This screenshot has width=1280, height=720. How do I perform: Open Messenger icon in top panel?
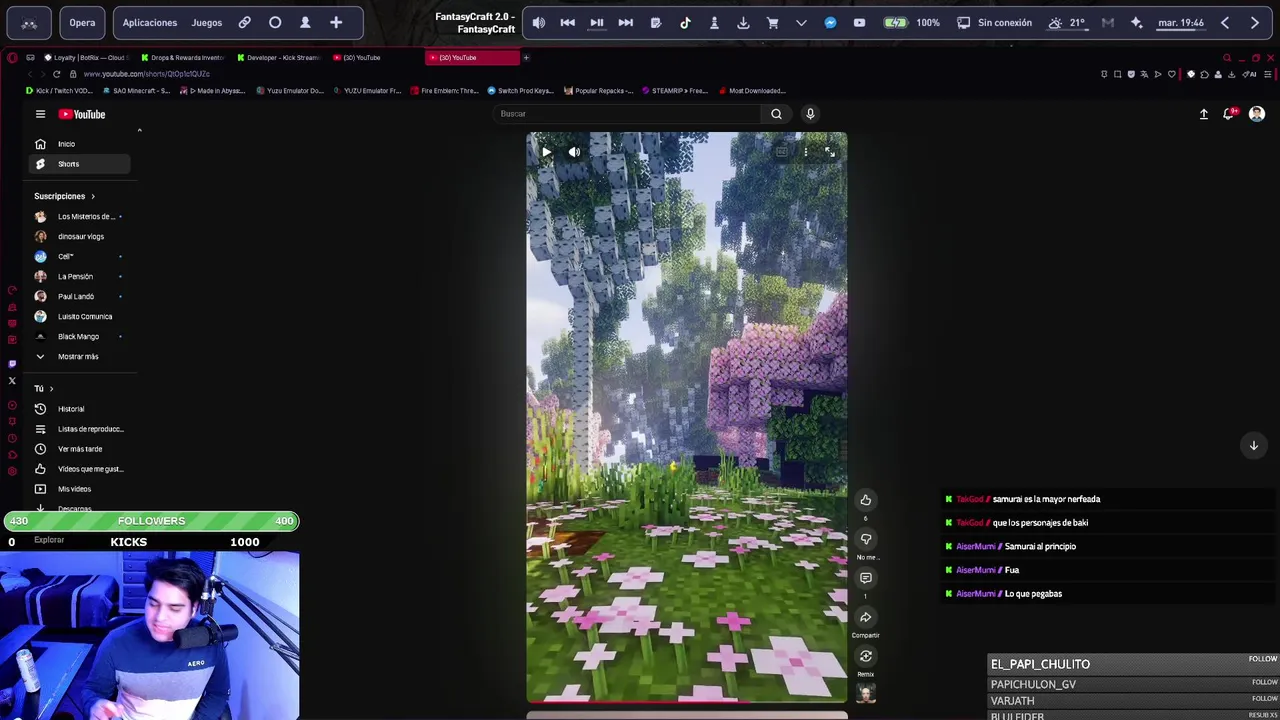click(830, 22)
